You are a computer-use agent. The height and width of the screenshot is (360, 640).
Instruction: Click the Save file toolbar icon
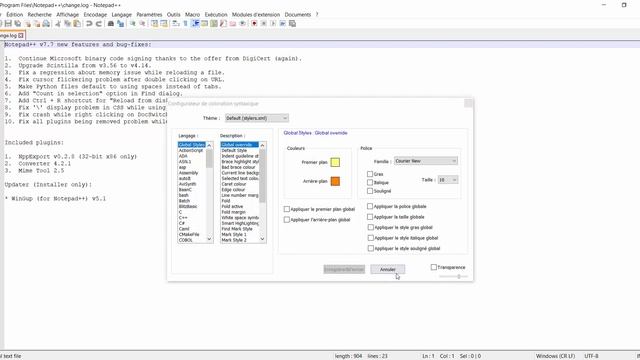point(8,24)
